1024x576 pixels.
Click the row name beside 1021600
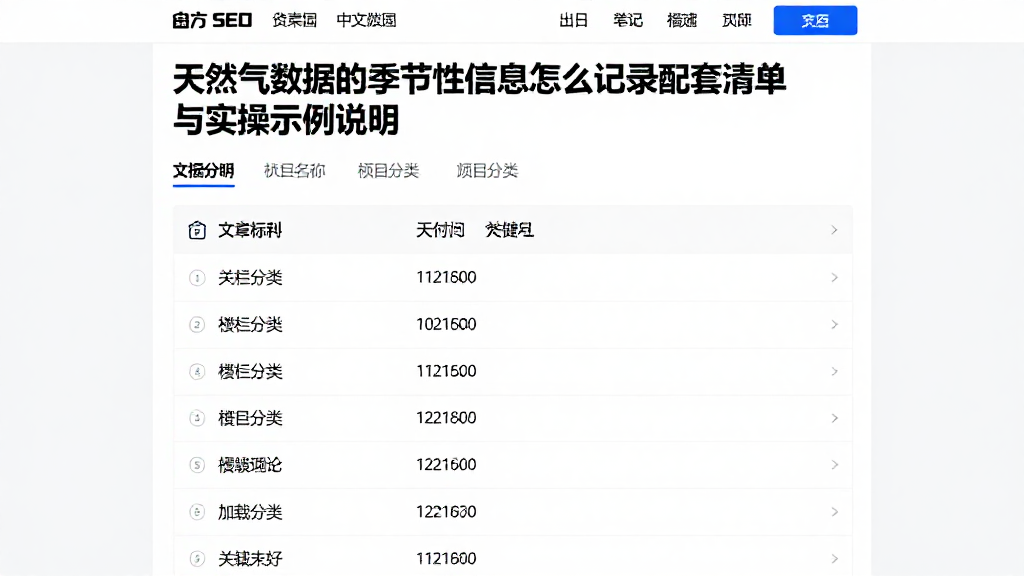click(x=250, y=325)
